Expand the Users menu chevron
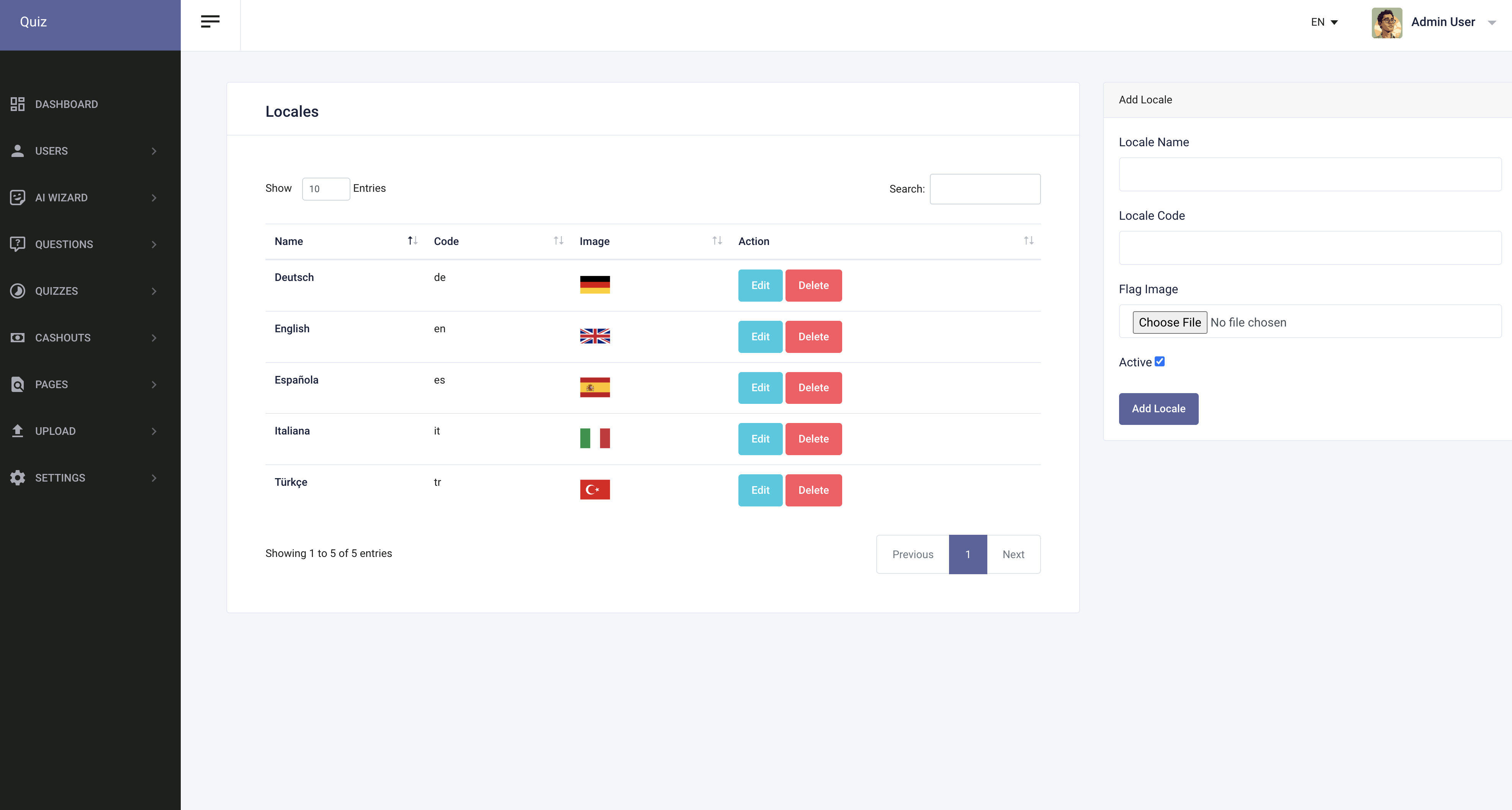 point(154,151)
